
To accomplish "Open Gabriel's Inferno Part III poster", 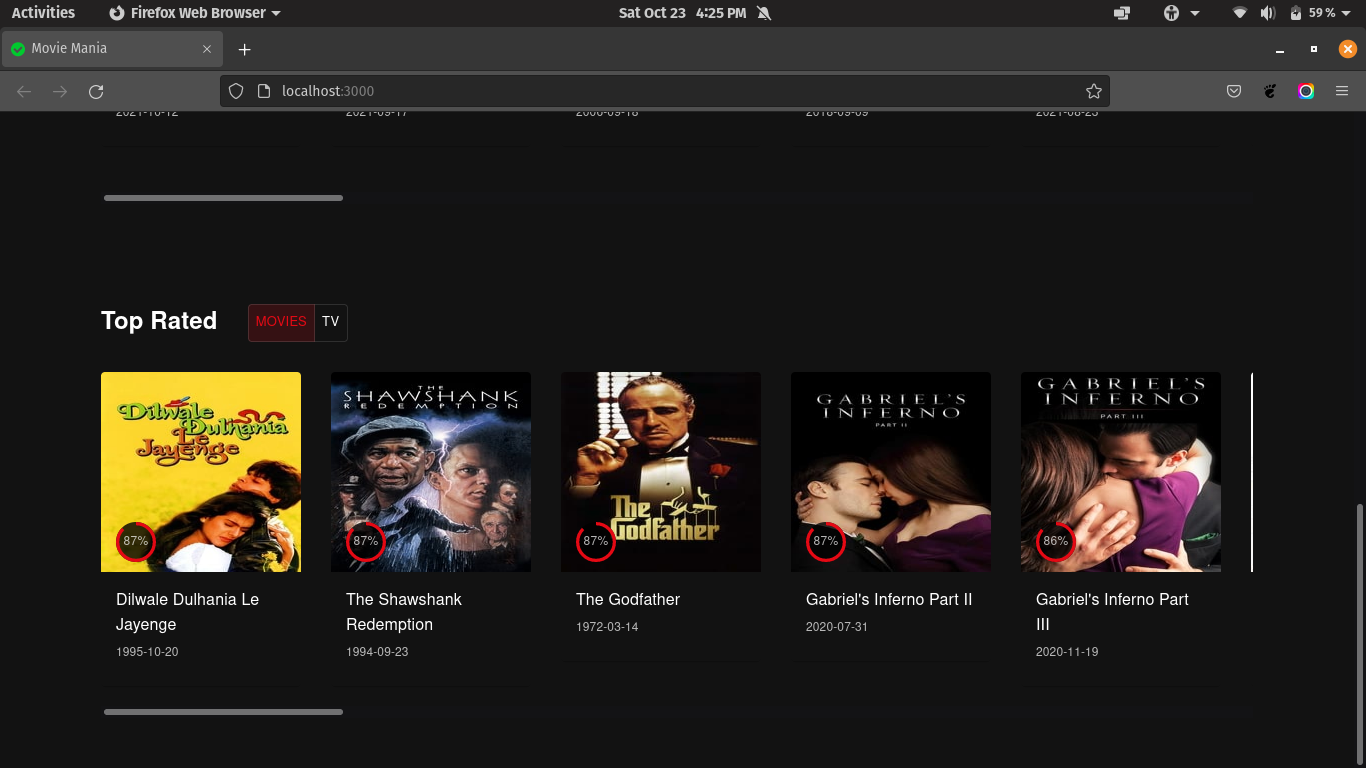I will [x=1121, y=472].
